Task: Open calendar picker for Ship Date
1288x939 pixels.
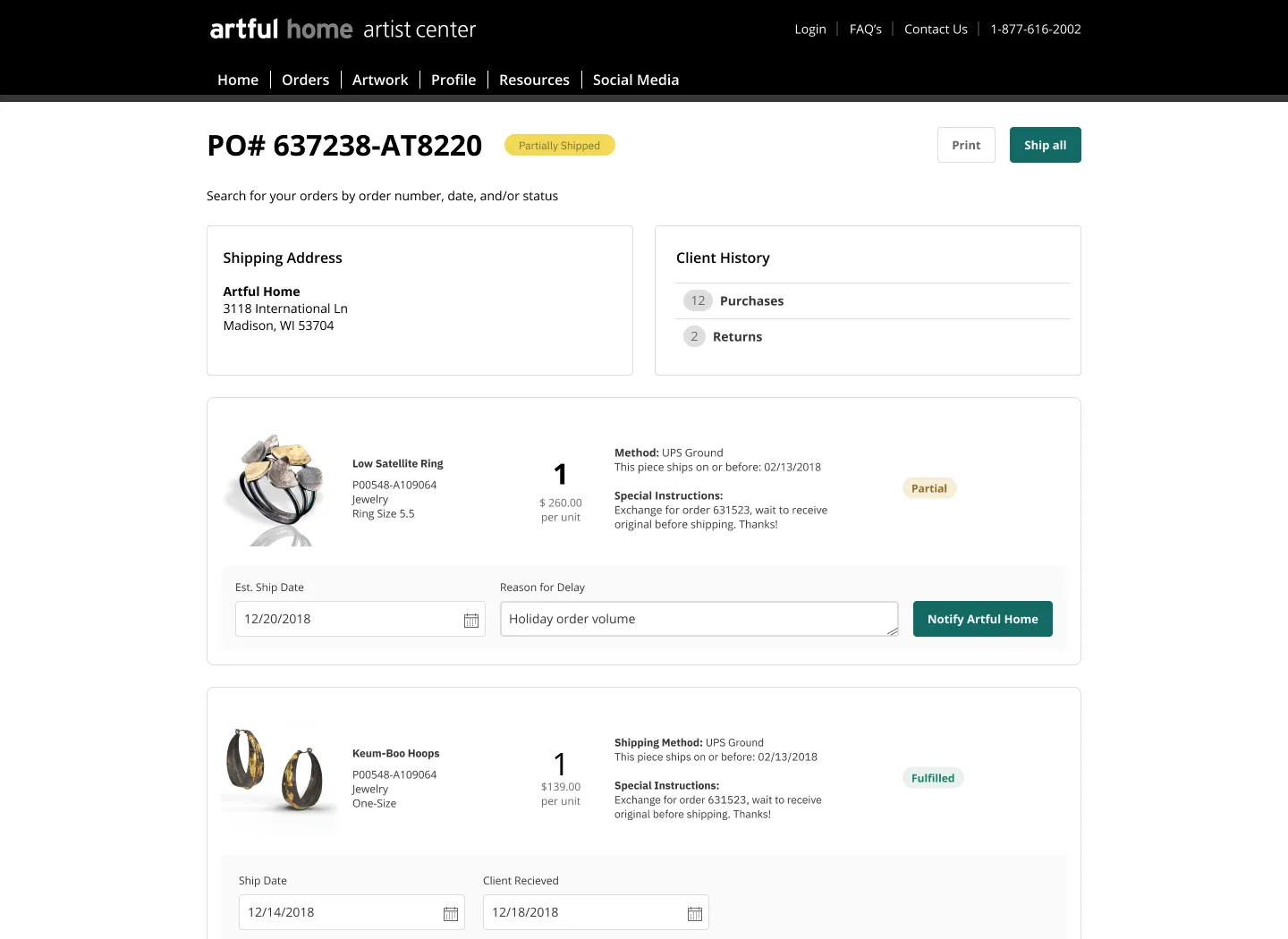Action: [x=451, y=913]
